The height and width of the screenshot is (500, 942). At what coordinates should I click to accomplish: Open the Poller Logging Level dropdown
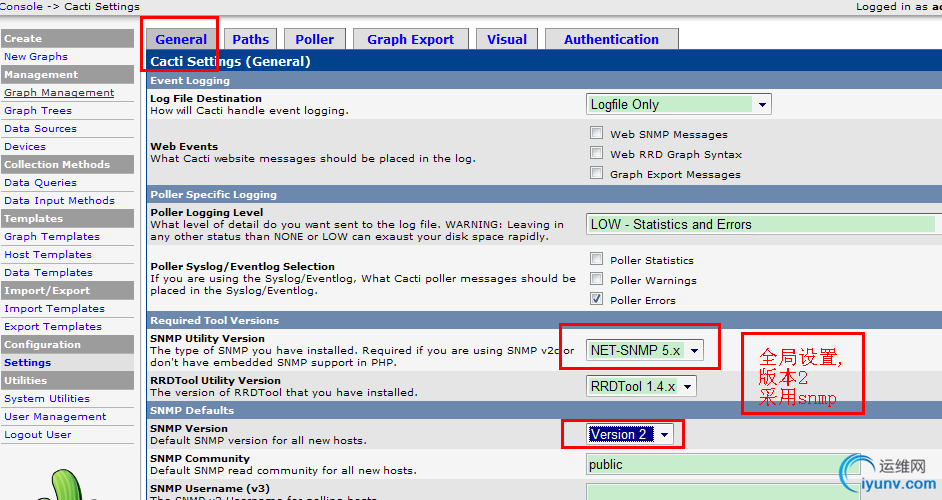click(x=764, y=224)
